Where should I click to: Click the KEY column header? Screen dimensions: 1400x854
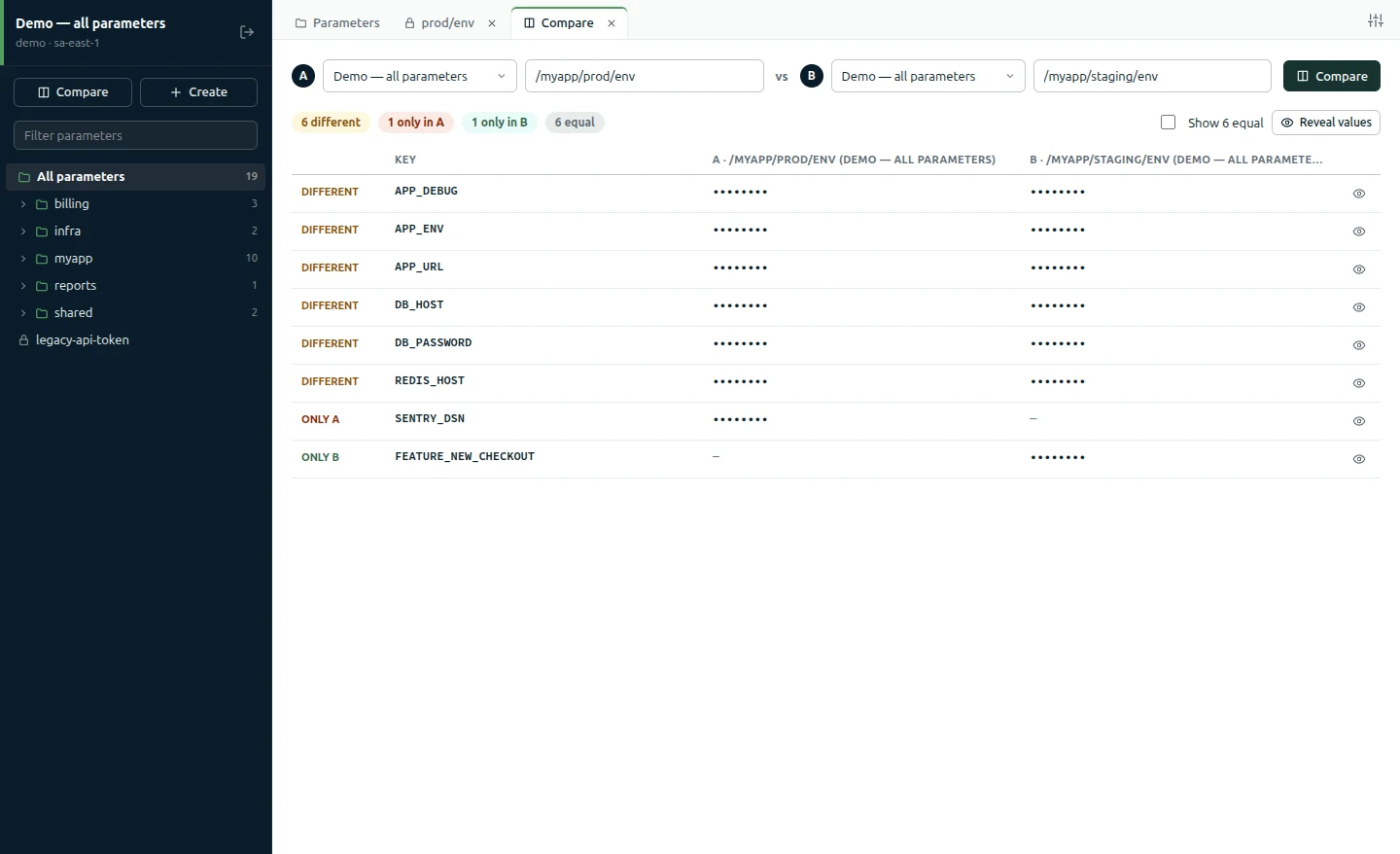point(405,160)
